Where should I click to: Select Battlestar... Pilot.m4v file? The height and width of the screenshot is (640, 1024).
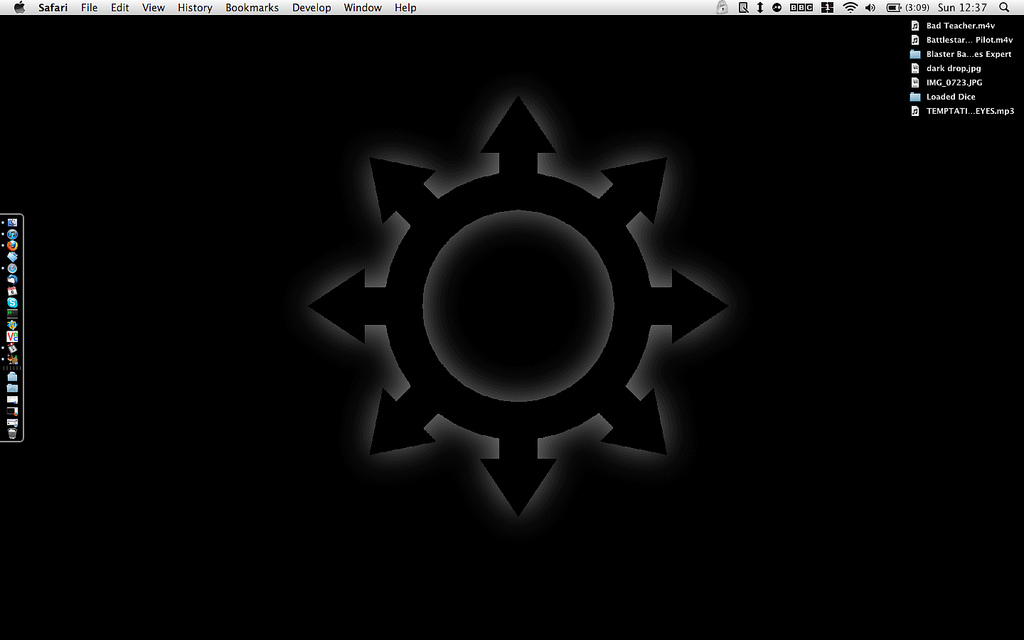pos(962,40)
